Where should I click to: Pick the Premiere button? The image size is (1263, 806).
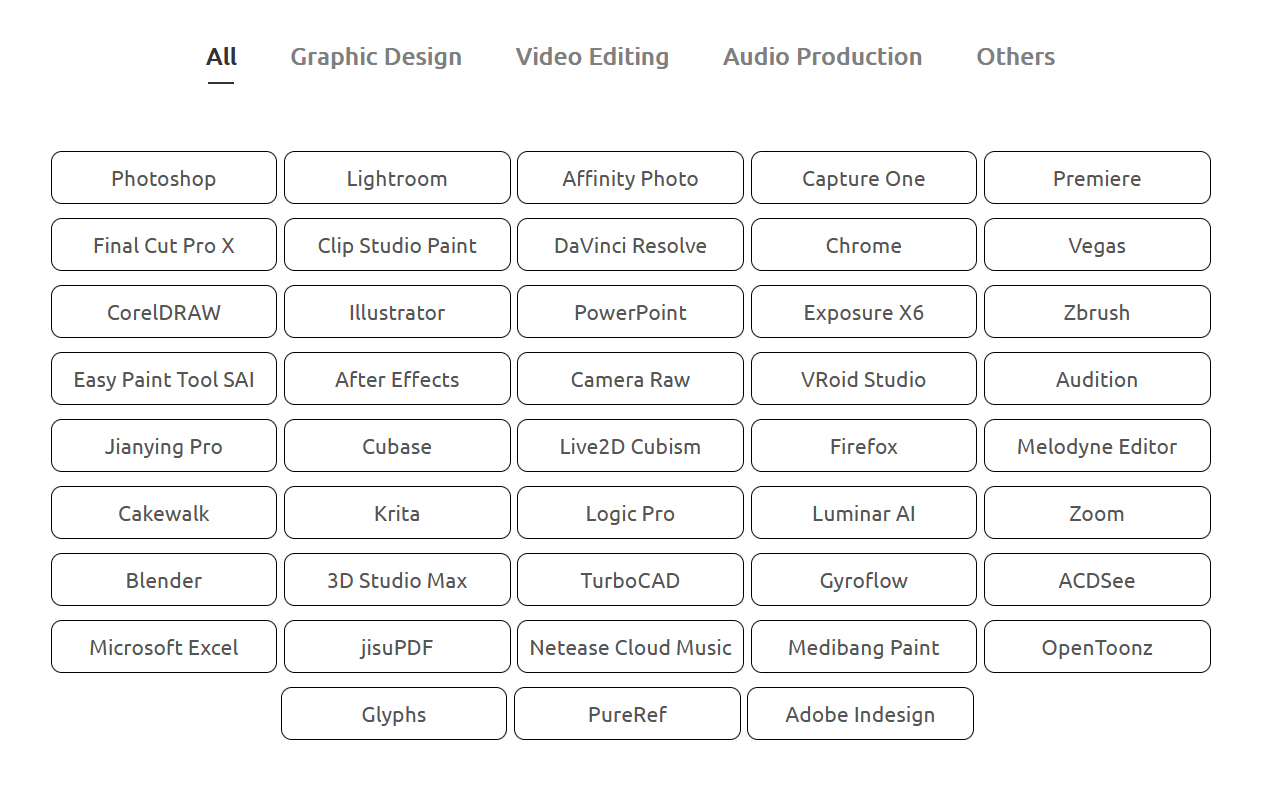coord(1097,178)
